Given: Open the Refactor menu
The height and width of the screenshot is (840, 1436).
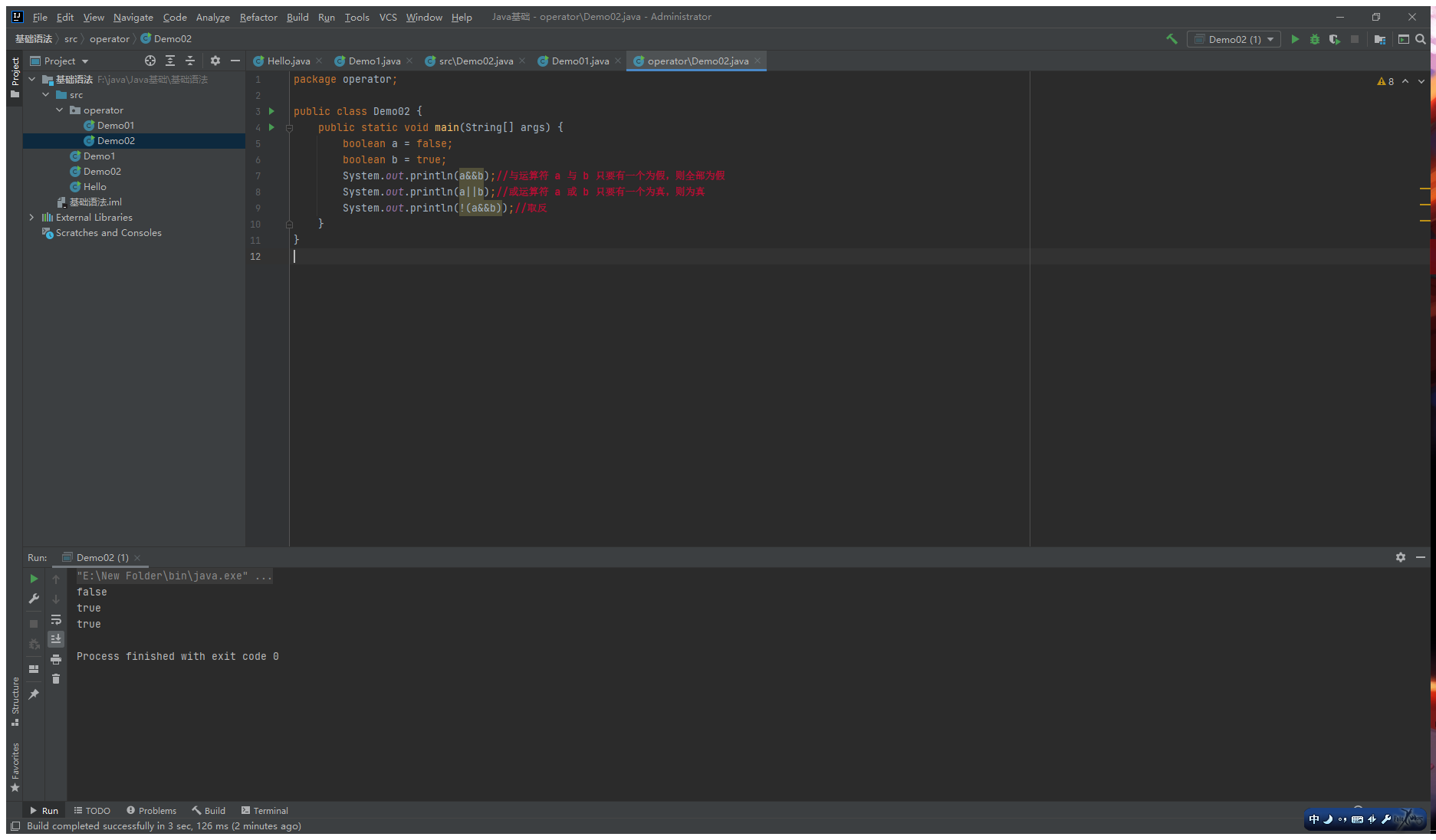Looking at the screenshot, I should (258, 17).
